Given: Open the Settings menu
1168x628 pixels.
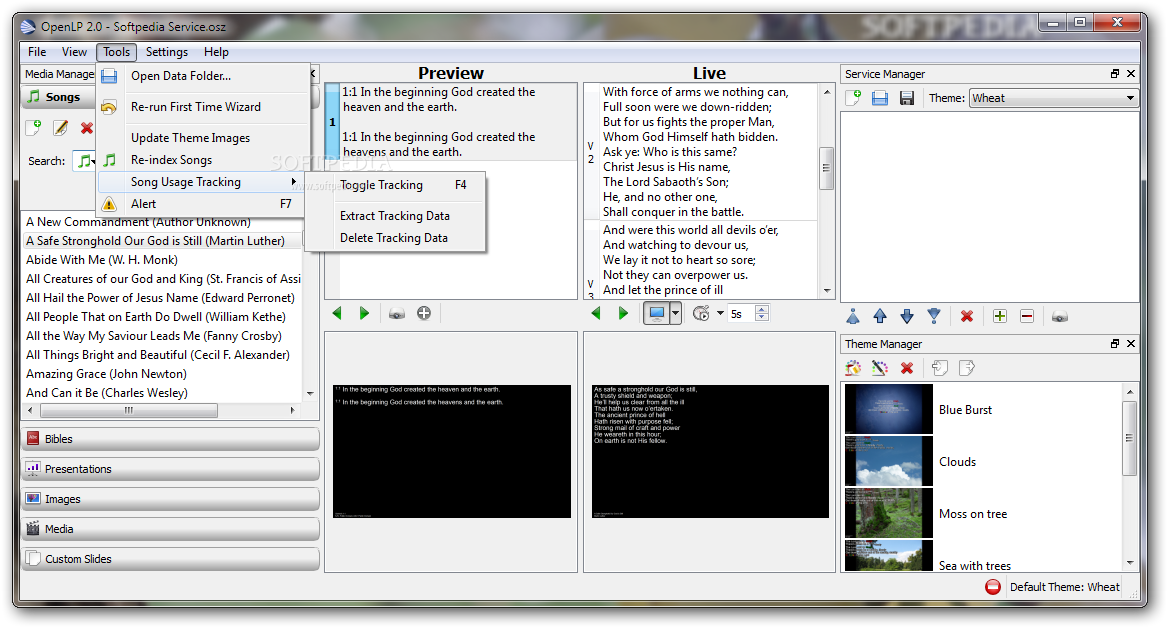Looking at the screenshot, I should pyautogui.click(x=167, y=51).
